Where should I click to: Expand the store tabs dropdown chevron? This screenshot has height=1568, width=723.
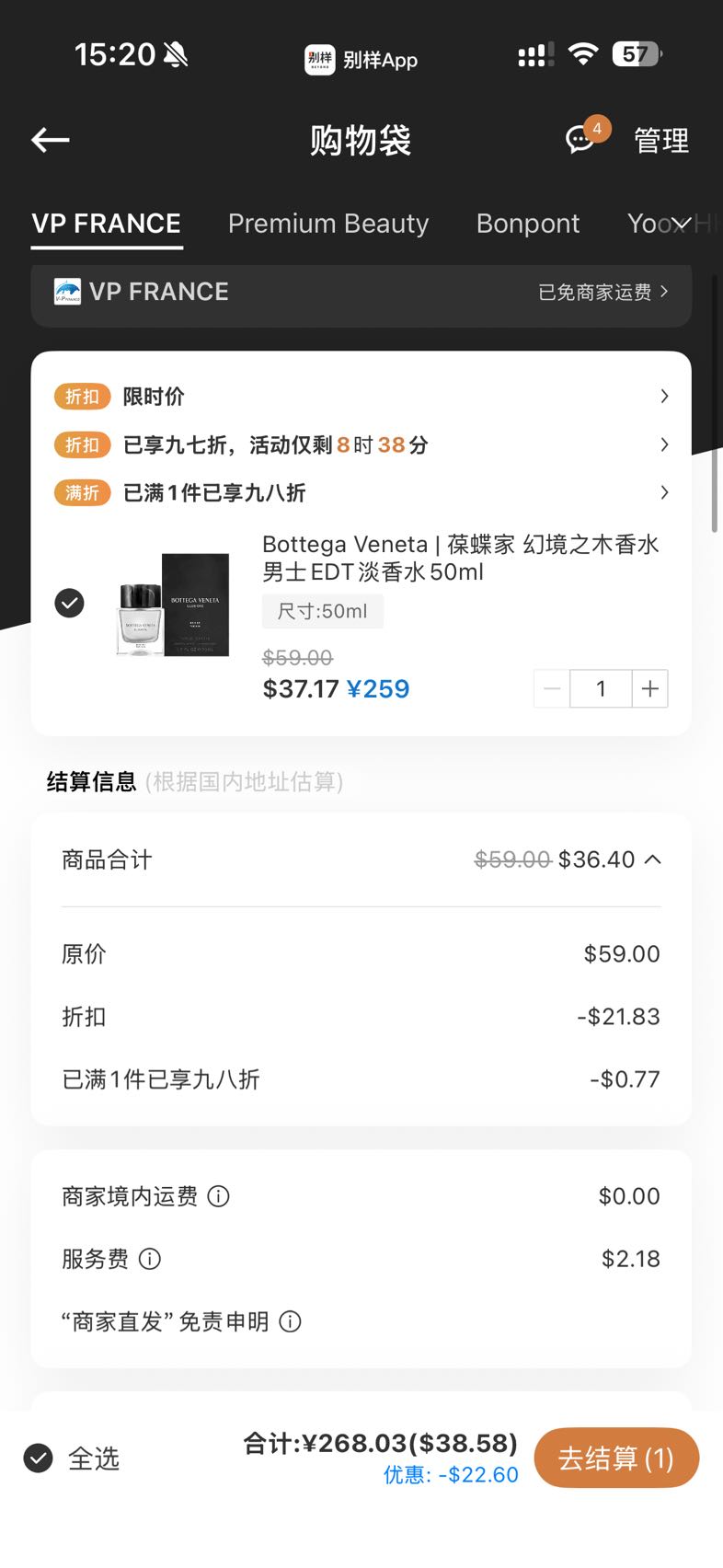tap(681, 224)
